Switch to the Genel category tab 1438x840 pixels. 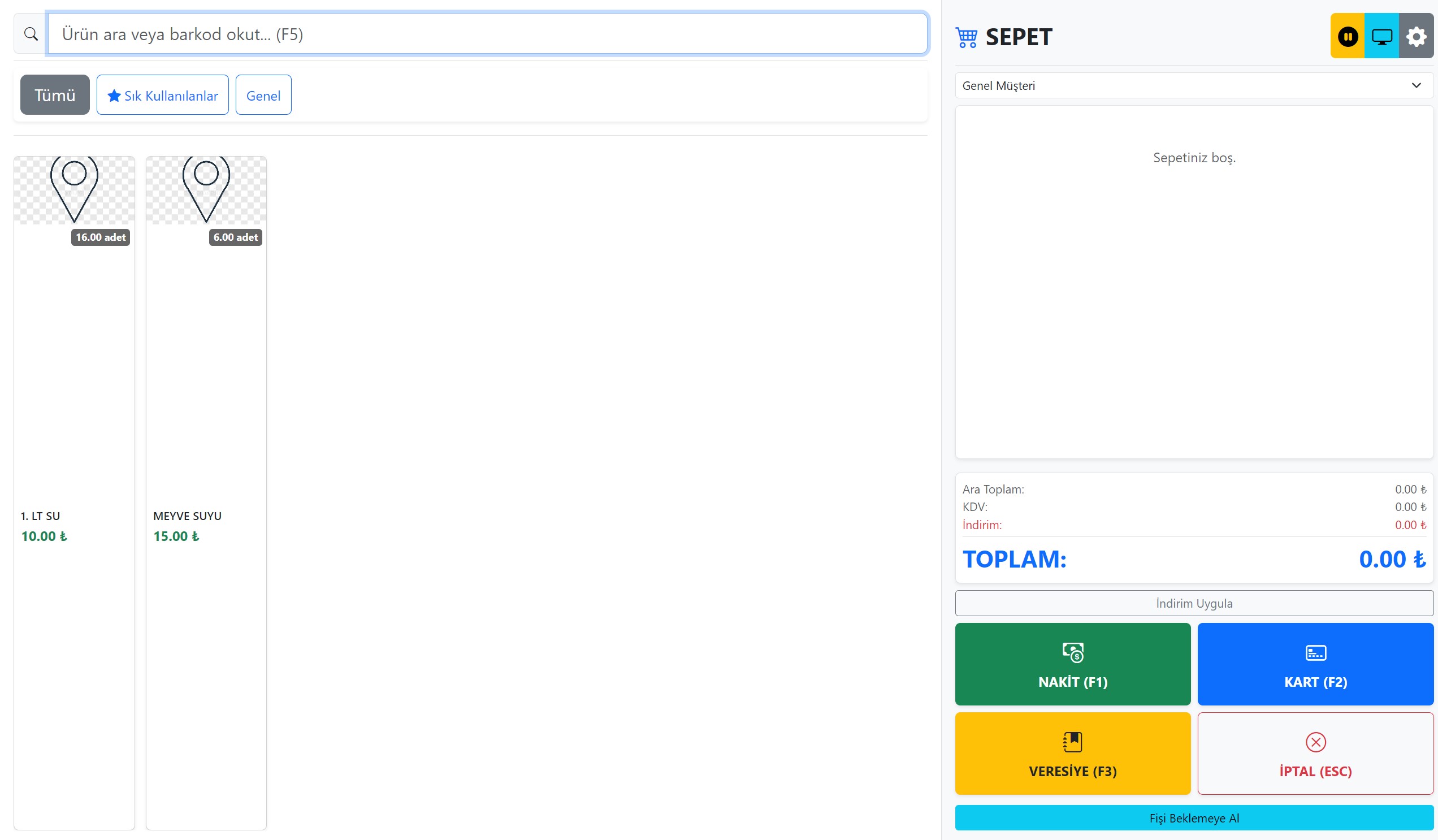point(263,96)
